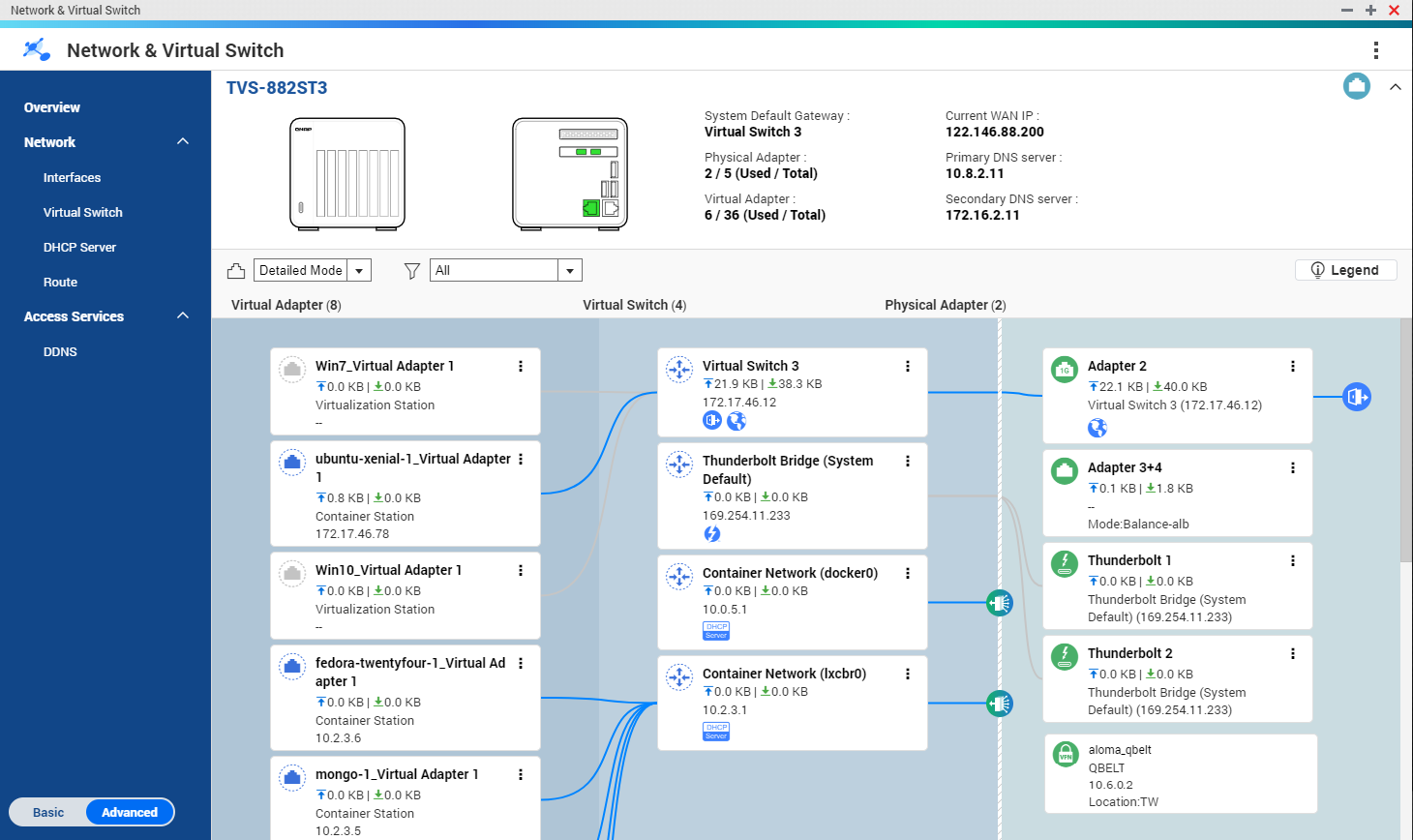Open the options menu for Adapter 2
Screen dimensions: 1413x840
[x=1292, y=366]
